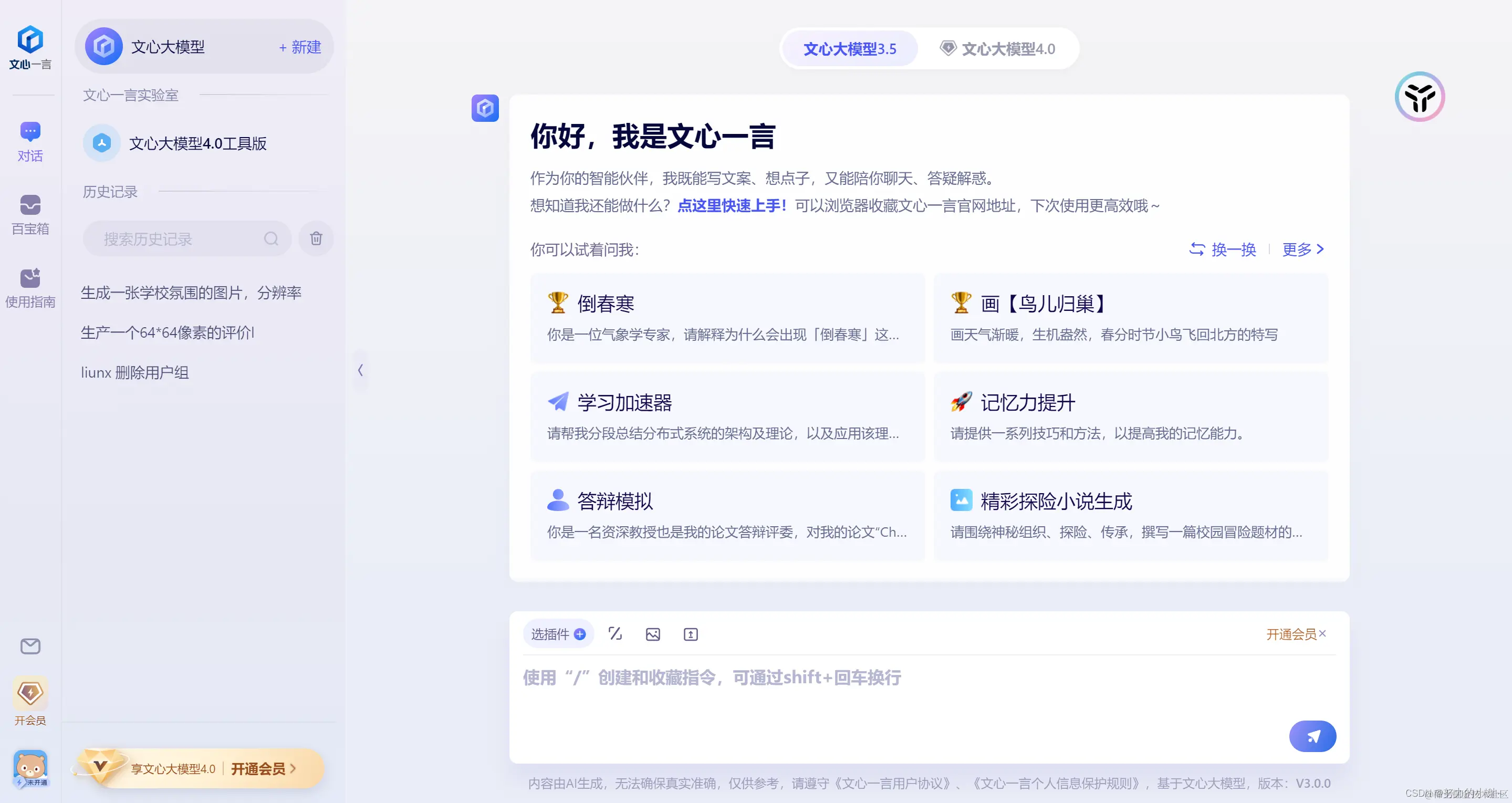Open the 对话 chat sidebar icon
The width and height of the screenshot is (1512, 803).
tap(30, 131)
